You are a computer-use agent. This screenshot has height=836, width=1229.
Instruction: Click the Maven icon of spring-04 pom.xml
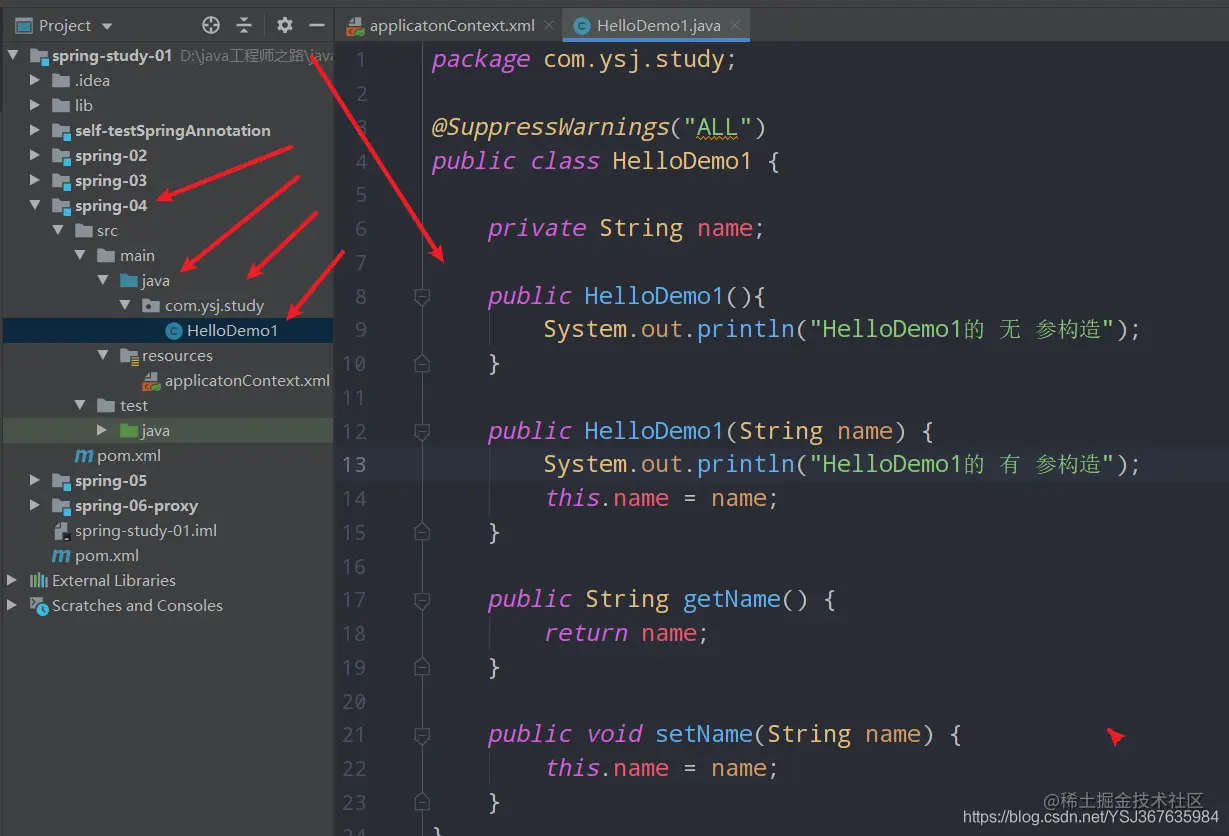click(84, 455)
